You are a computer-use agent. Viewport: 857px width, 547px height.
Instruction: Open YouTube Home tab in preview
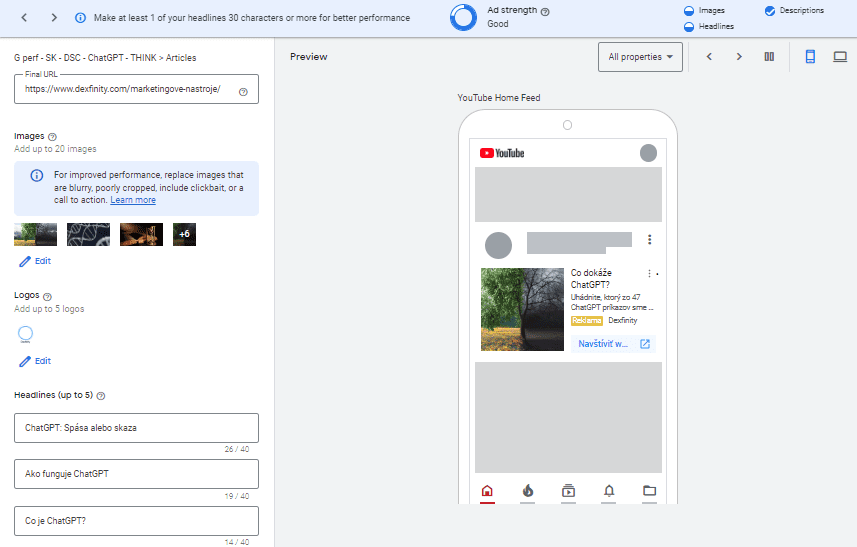pos(487,491)
